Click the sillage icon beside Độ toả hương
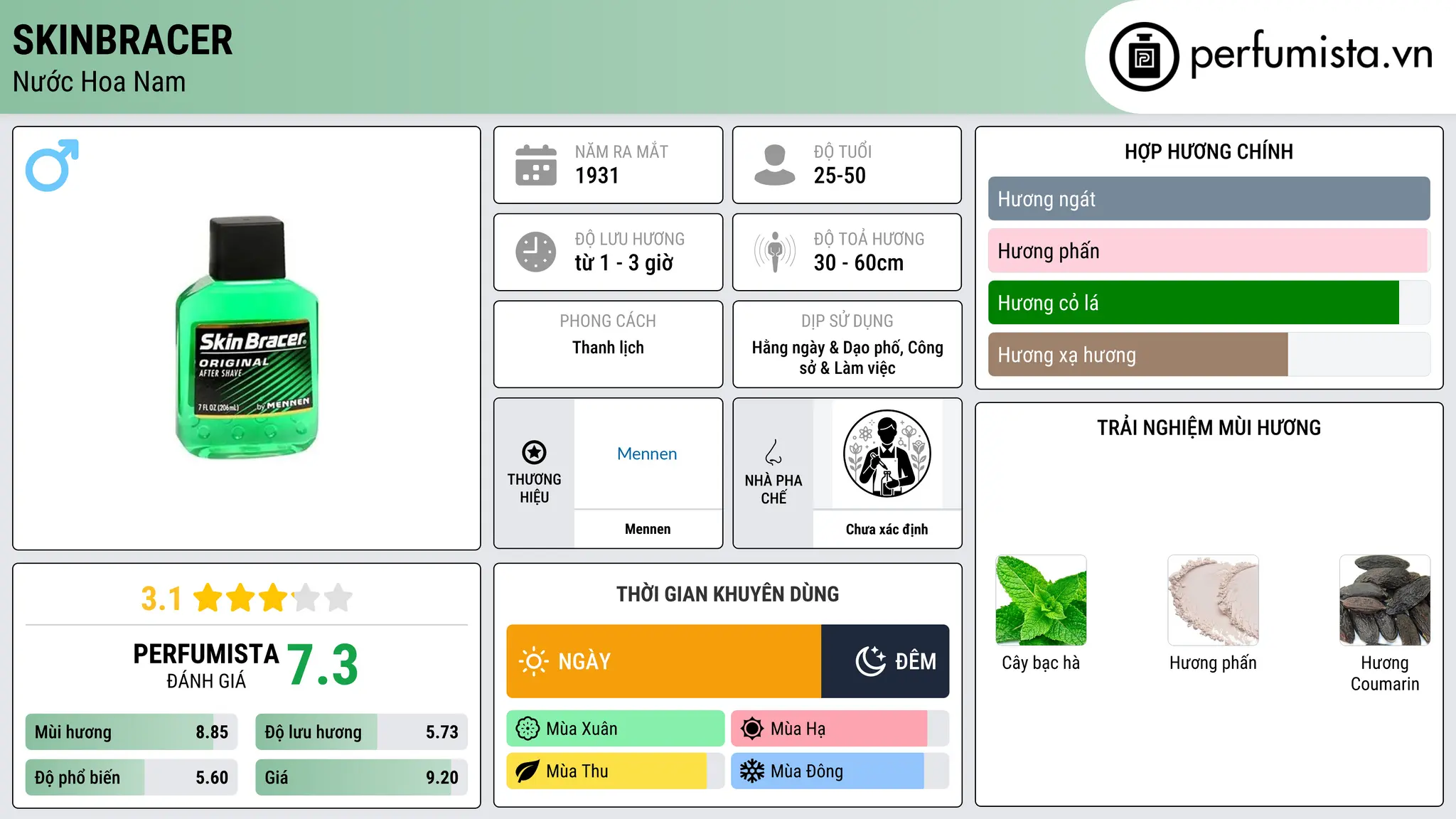The height and width of the screenshot is (819, 1456). pyautogui.click(x=775, y=252)
